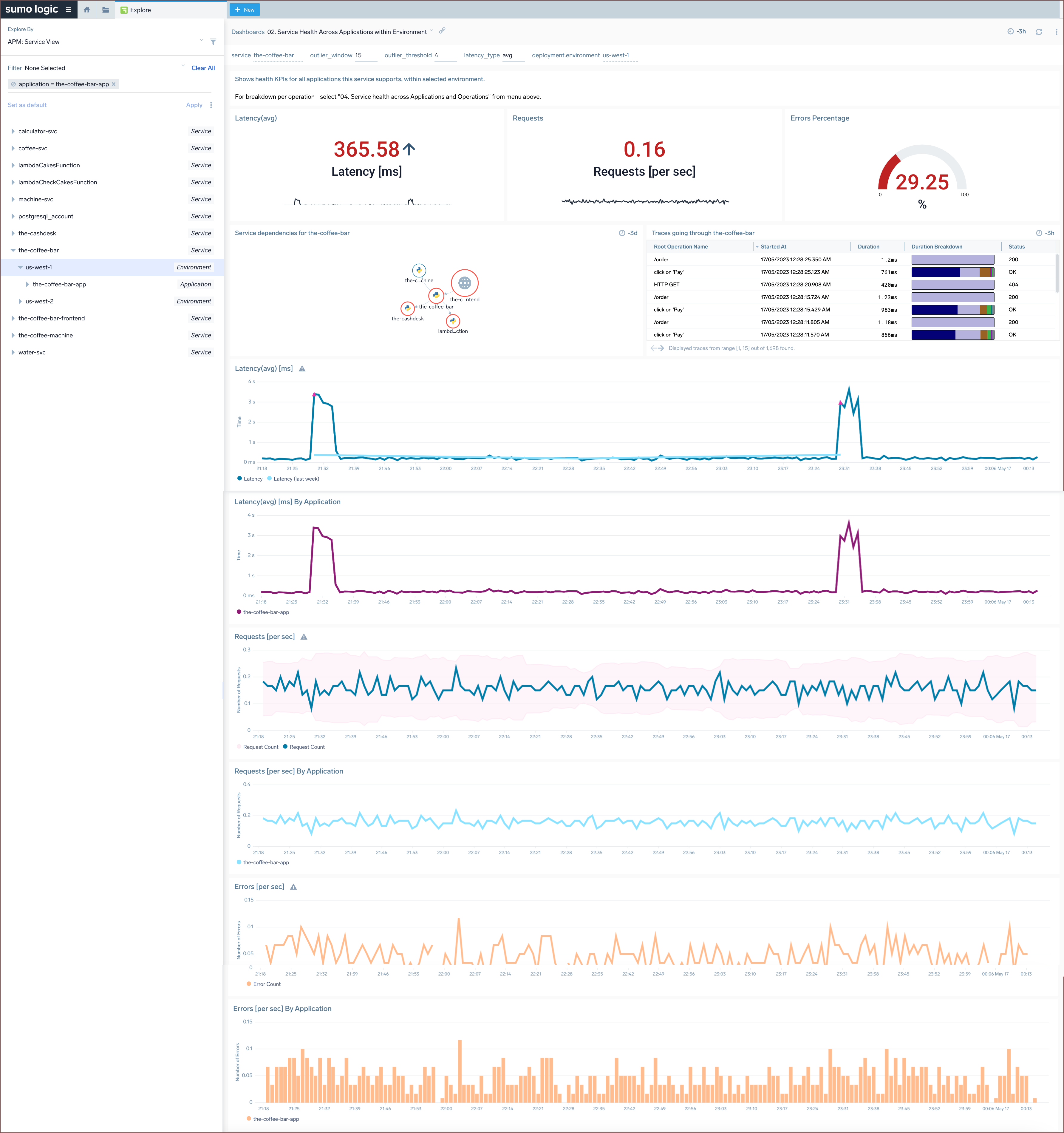Edit the outlier_window value 15
This screenshot has height=1133, width=1064.
[x=365, y=55]
